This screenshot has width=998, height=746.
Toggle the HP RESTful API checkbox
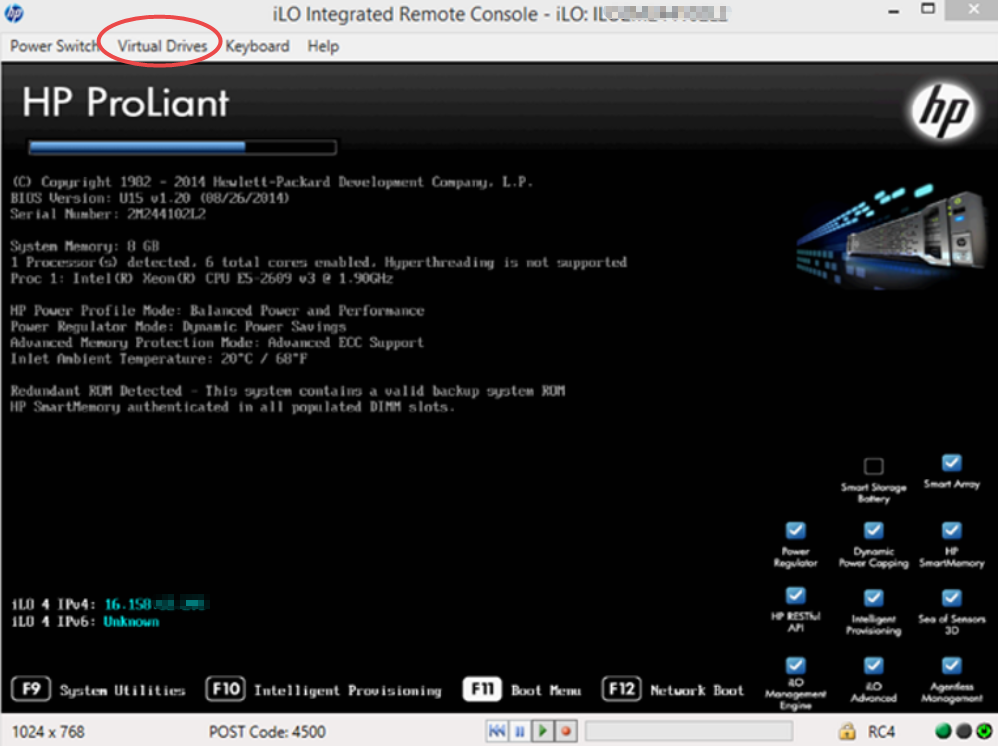pos(796,595)
